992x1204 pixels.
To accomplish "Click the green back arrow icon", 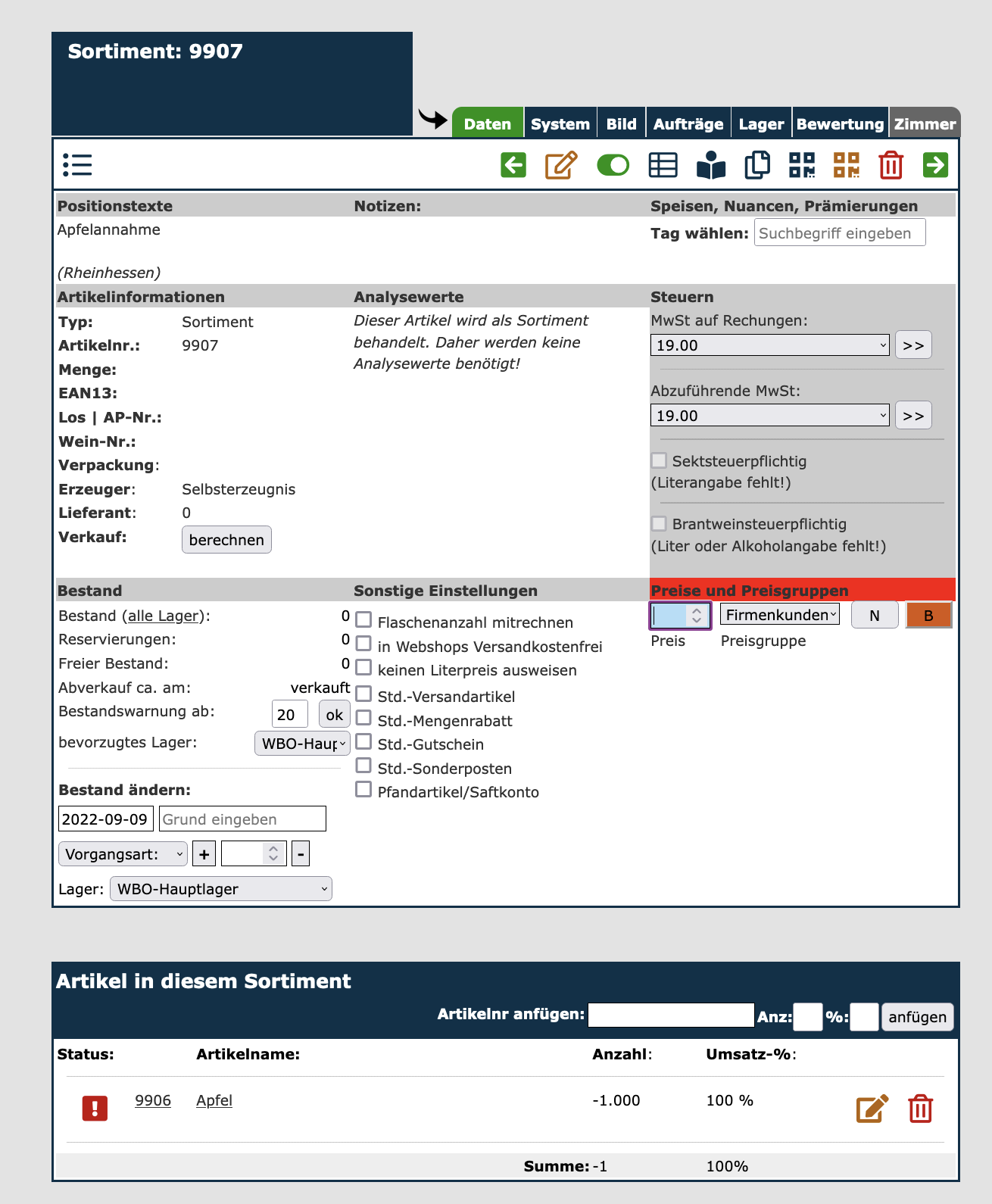I will pos(513,165).
